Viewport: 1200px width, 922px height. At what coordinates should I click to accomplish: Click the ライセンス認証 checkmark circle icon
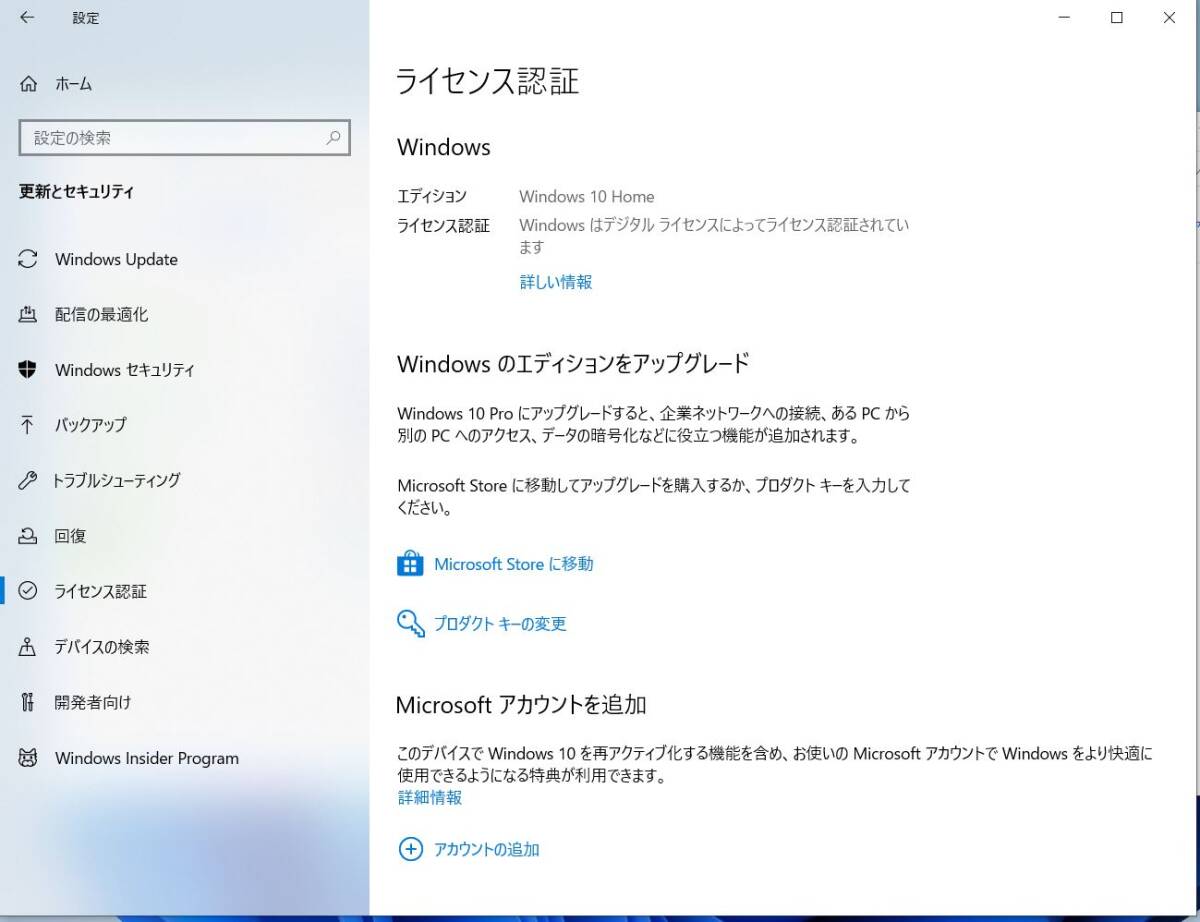tap(28, 591)
